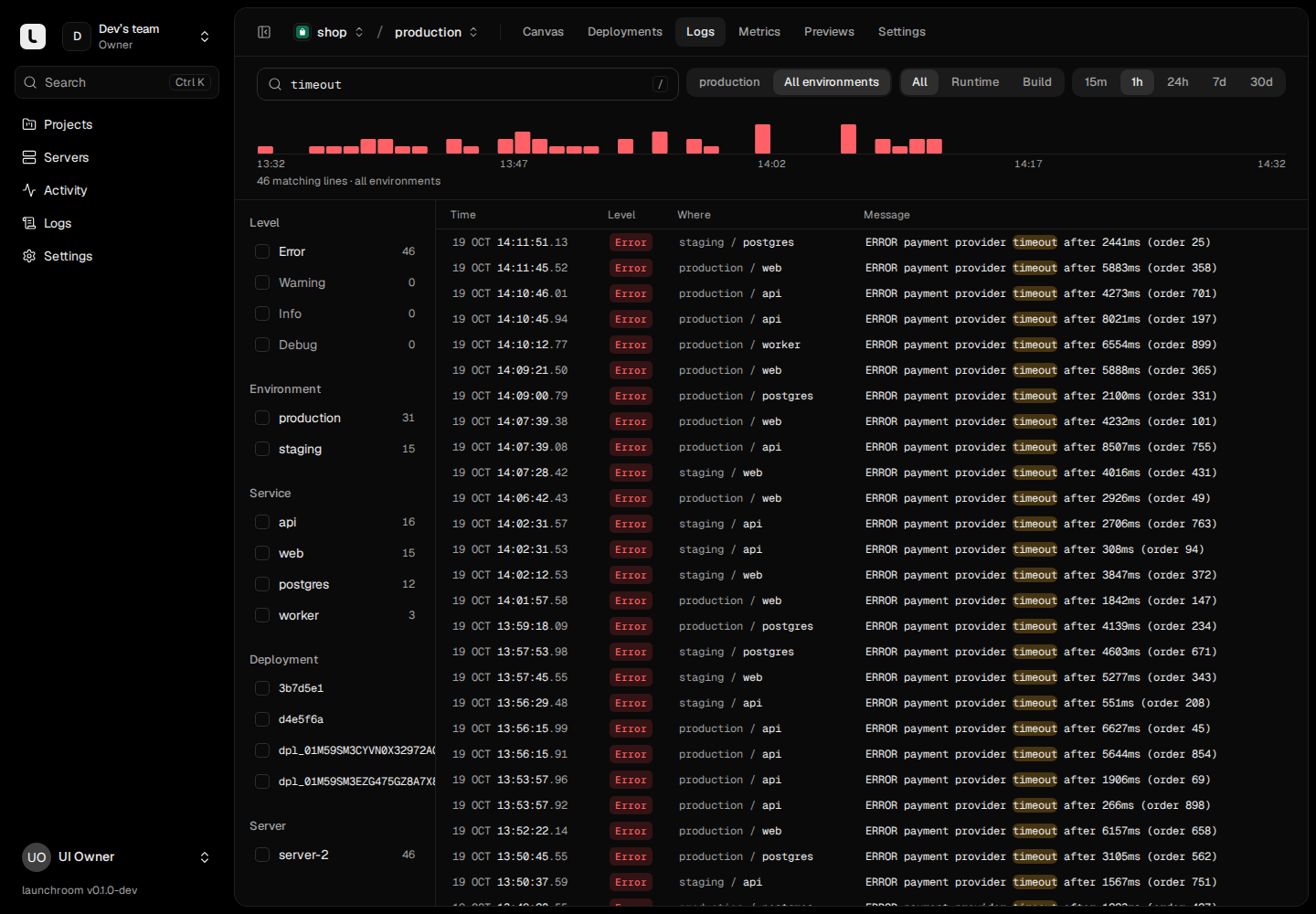Click the Projects sidebar icon
This screenshot has height=914, width=1316.
tap(29, 124)
